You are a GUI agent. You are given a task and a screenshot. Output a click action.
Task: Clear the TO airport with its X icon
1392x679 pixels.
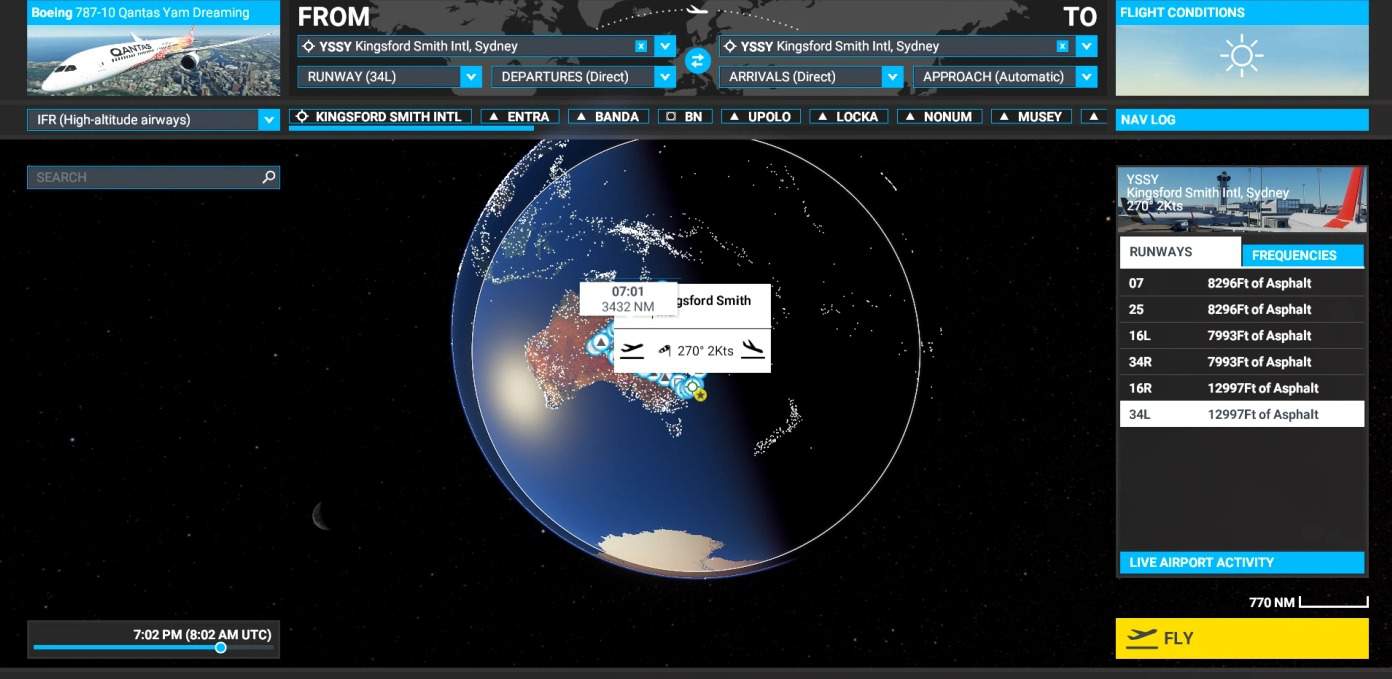click(1063, 46)
